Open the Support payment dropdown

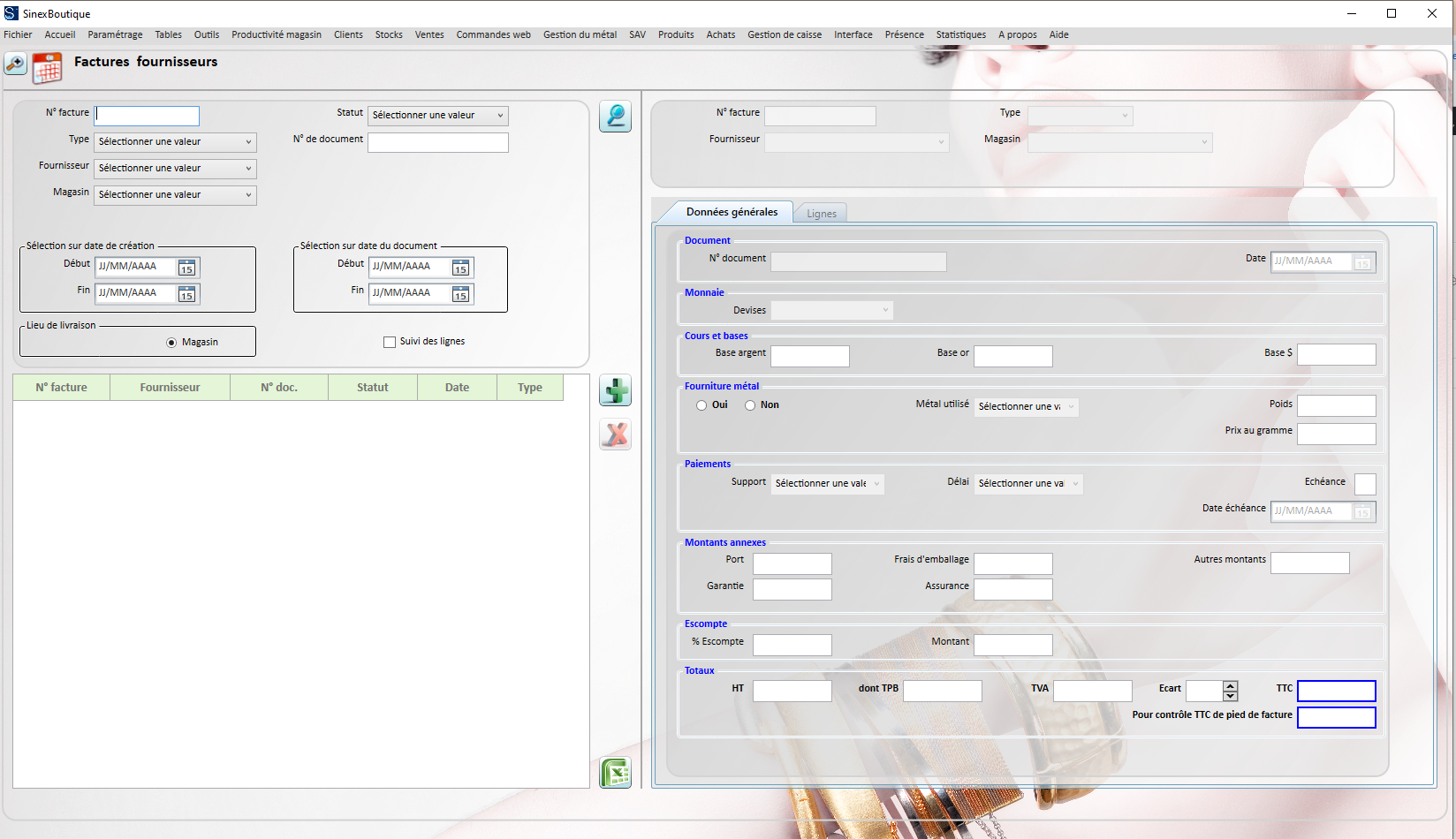827,484
